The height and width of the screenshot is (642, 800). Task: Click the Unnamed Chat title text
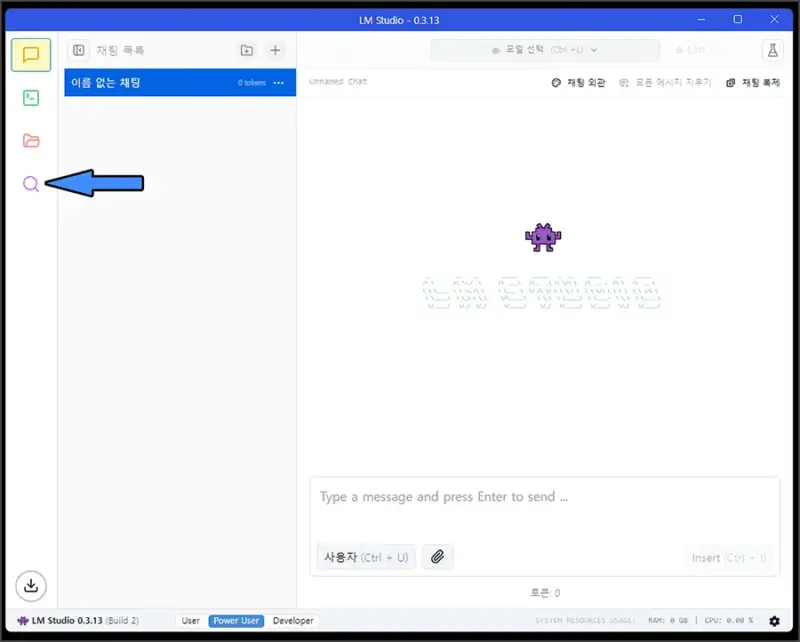[x=338, y=82]
